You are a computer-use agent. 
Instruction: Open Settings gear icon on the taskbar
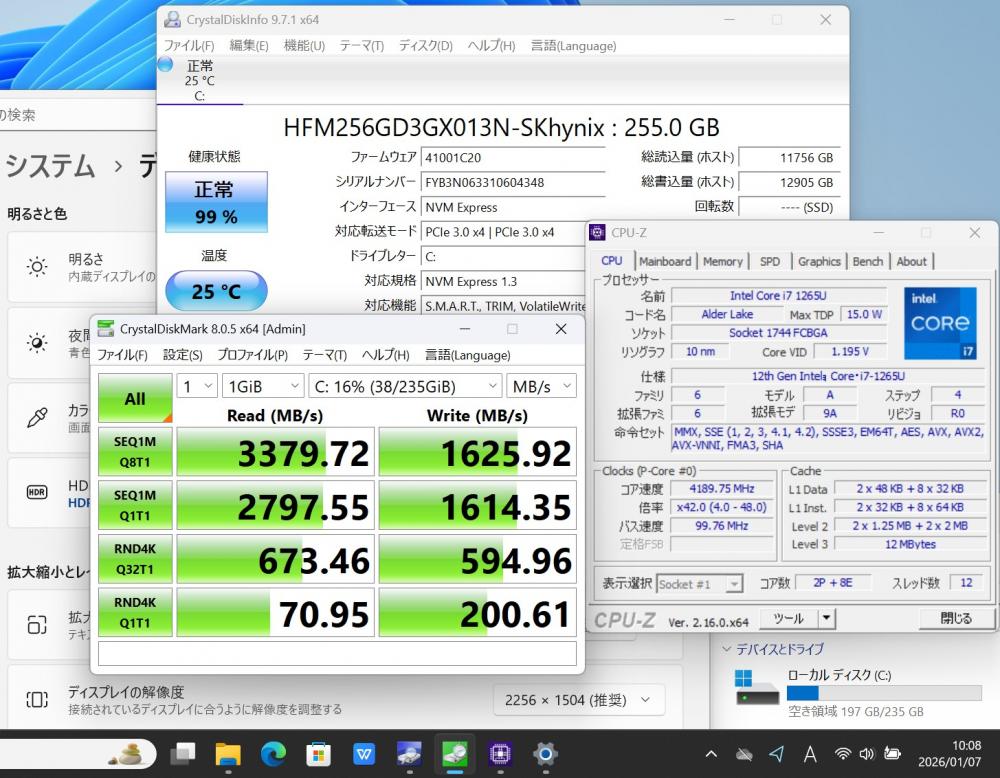545,753
